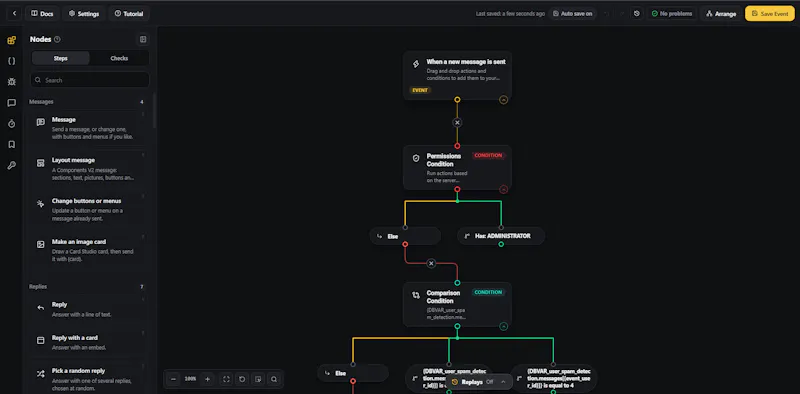Open the Nodes blocks sidebar icon

pos(11,40)
